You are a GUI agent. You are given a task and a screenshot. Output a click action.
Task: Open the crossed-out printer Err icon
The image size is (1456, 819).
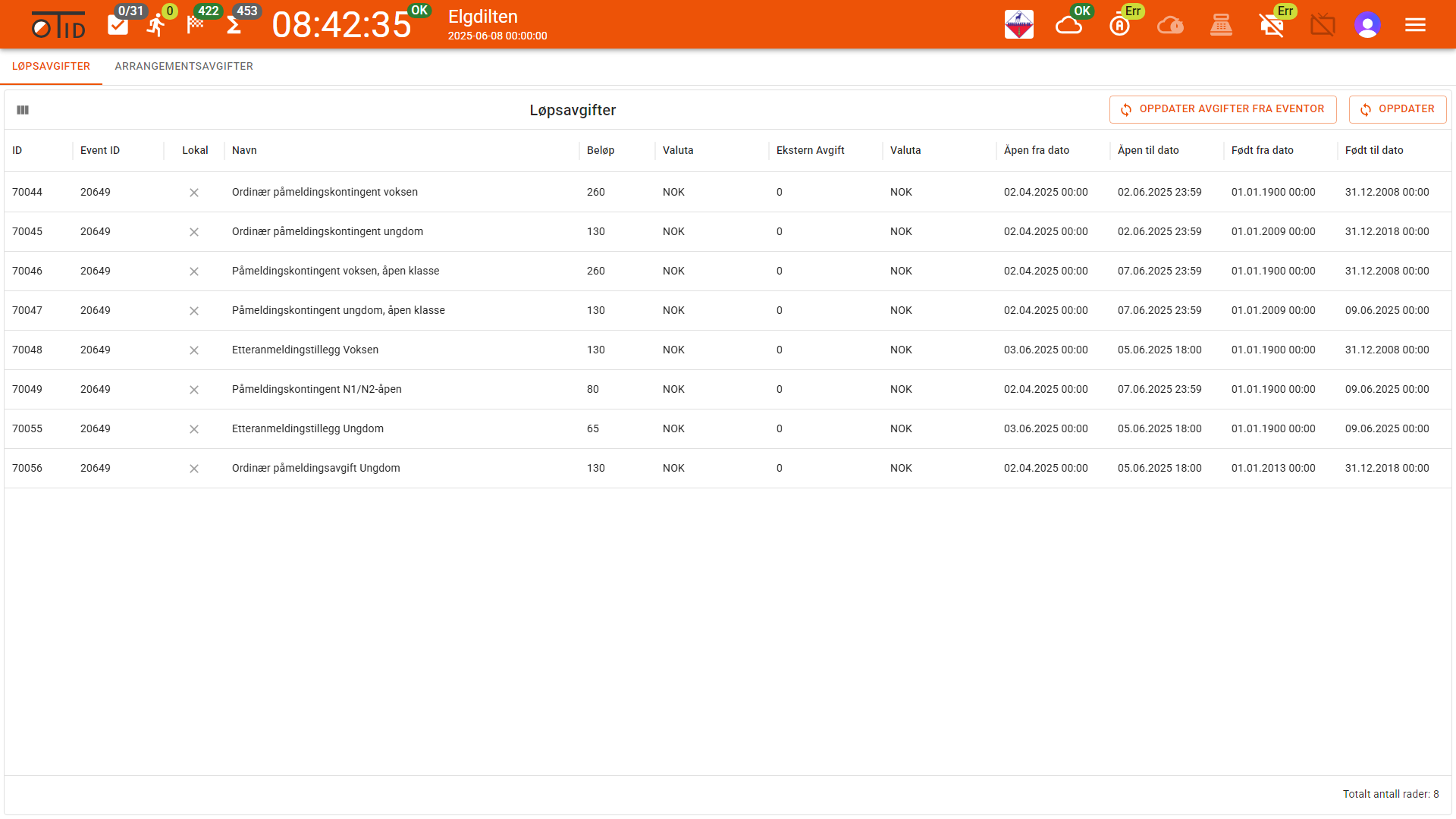[1272, 25]
